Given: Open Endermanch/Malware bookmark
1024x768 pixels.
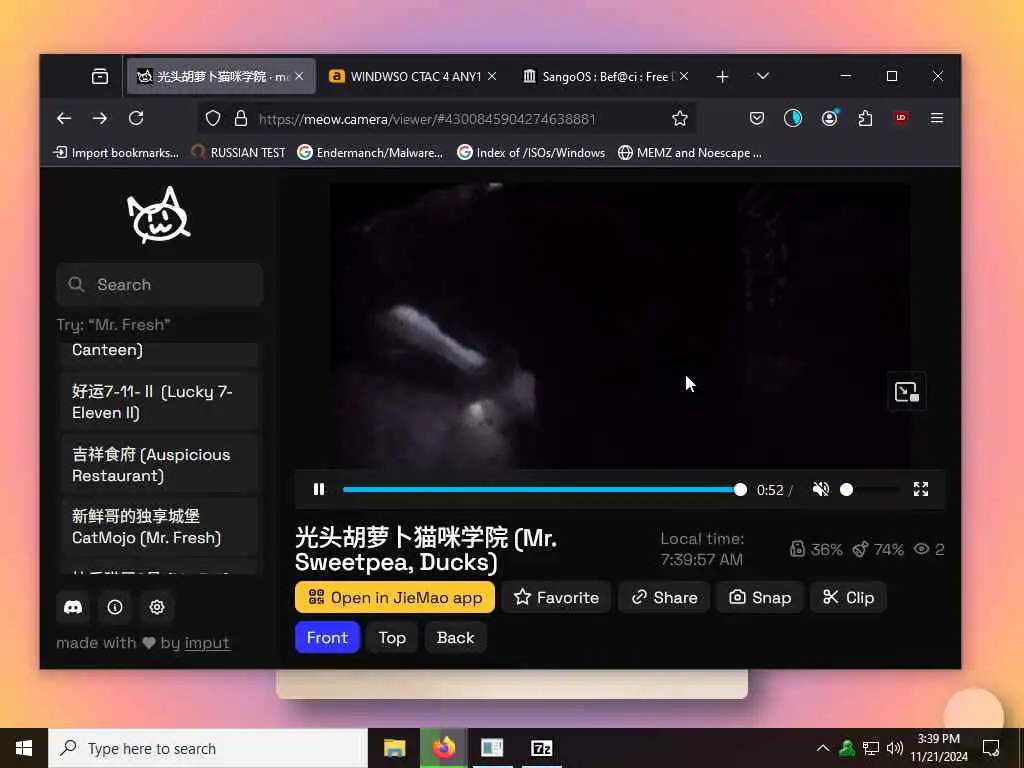Looking at the screenshot, I should click(x=370, y=153).
